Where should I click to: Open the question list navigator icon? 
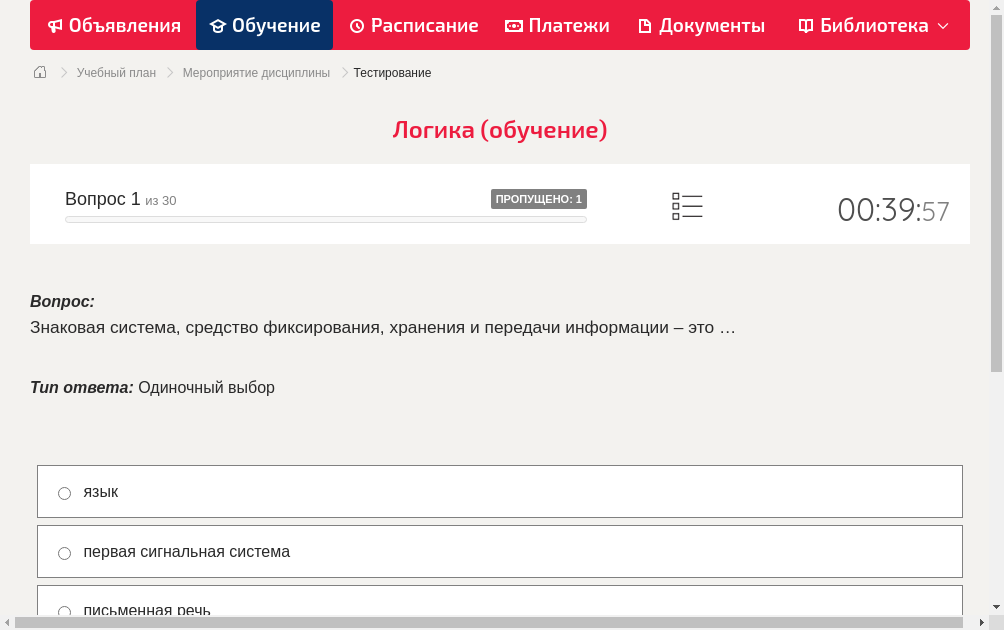(687, 206)
